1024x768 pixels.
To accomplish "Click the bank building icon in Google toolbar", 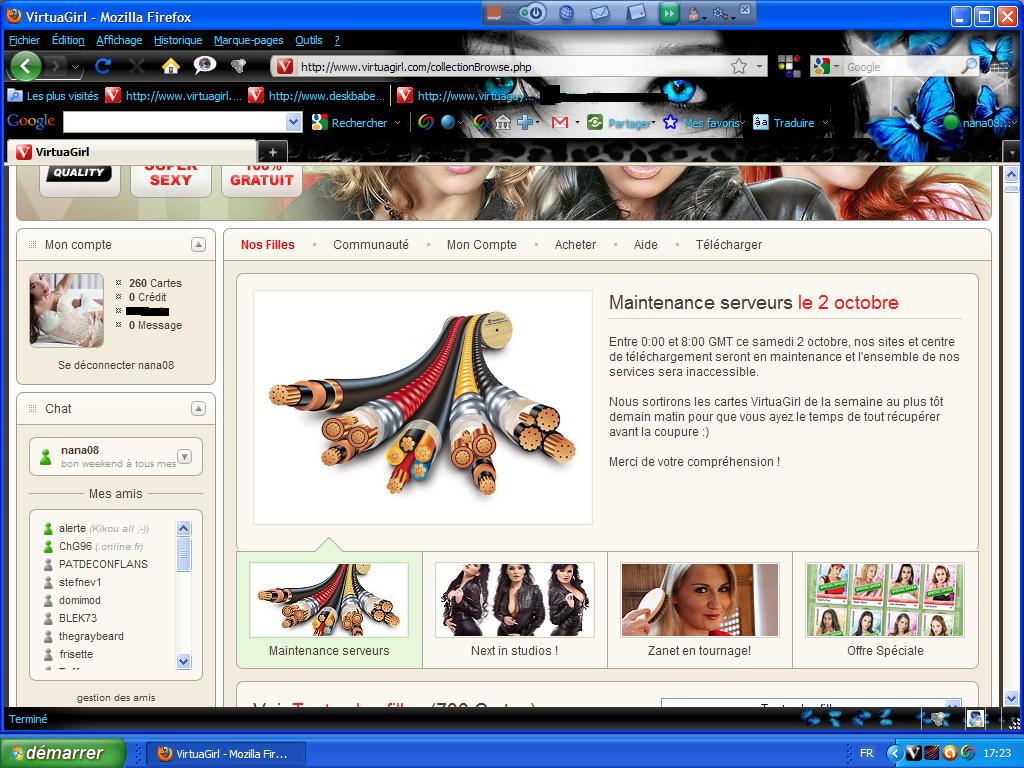I will 502,122.
